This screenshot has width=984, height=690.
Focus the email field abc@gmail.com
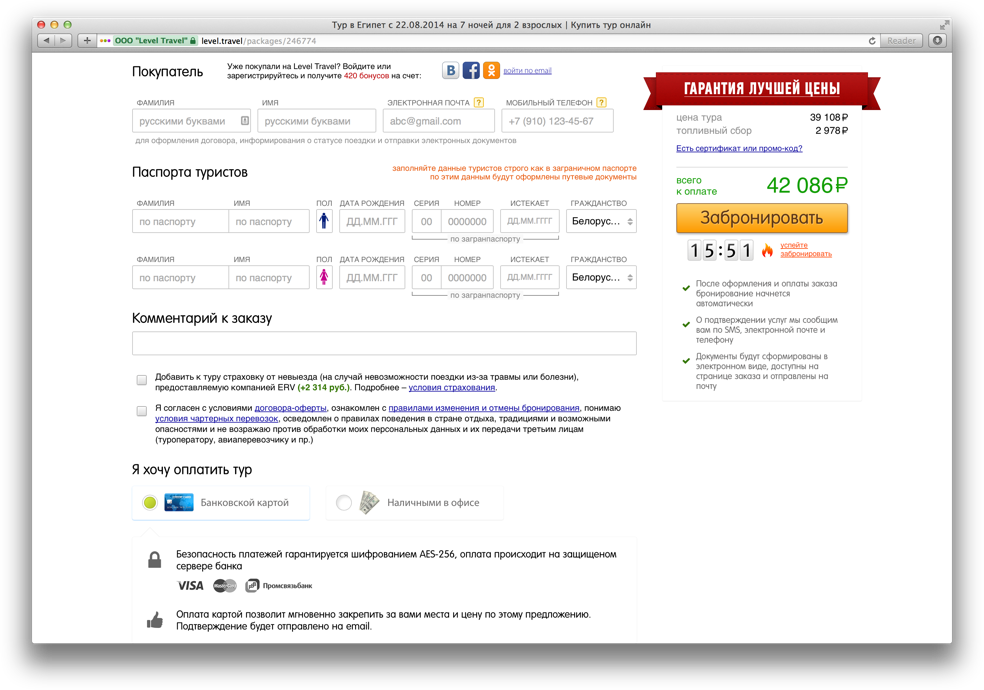[439, 121]
